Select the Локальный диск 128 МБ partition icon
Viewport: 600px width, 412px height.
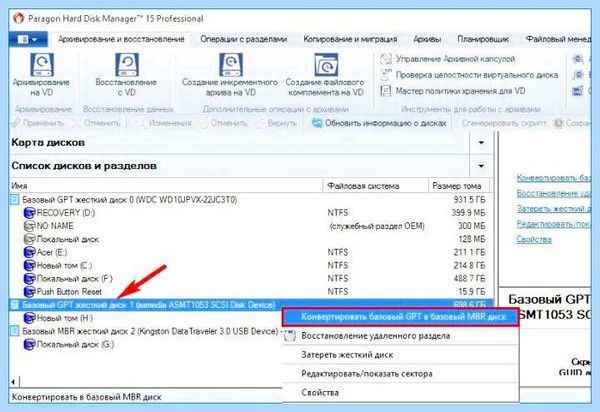29,239
